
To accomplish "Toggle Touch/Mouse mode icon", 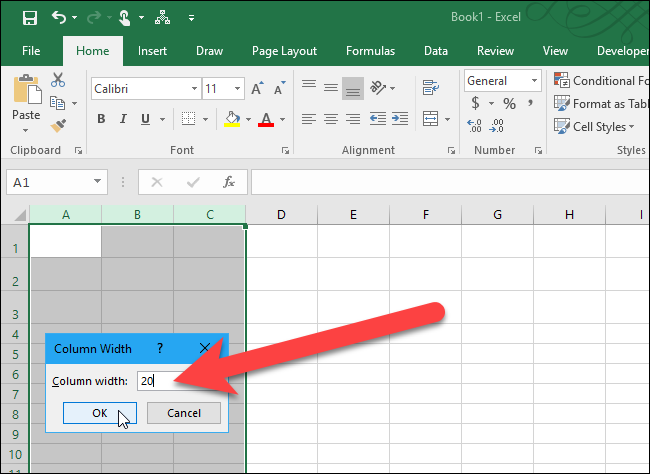I will pyautogui.click(x=124, y=18).
